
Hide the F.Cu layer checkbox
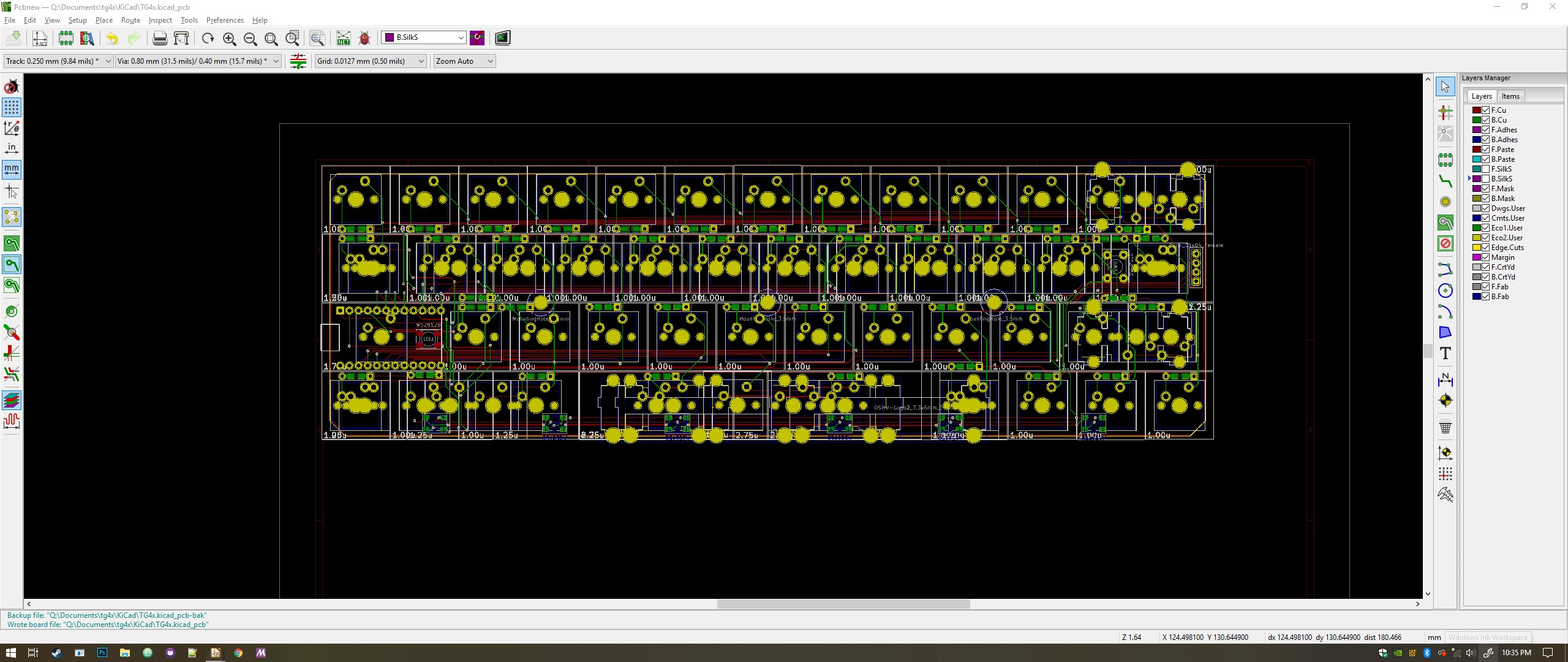[x=1486, y=110]
